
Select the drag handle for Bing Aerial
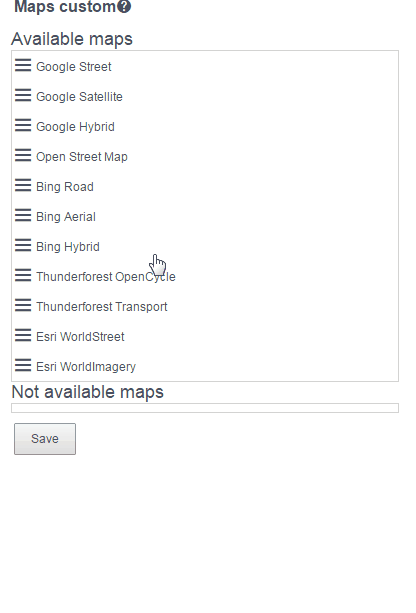pos(23,215)
